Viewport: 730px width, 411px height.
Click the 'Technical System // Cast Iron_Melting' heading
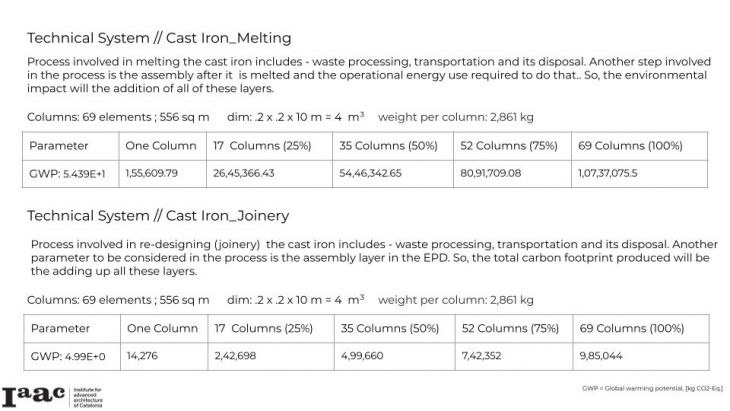159,39
